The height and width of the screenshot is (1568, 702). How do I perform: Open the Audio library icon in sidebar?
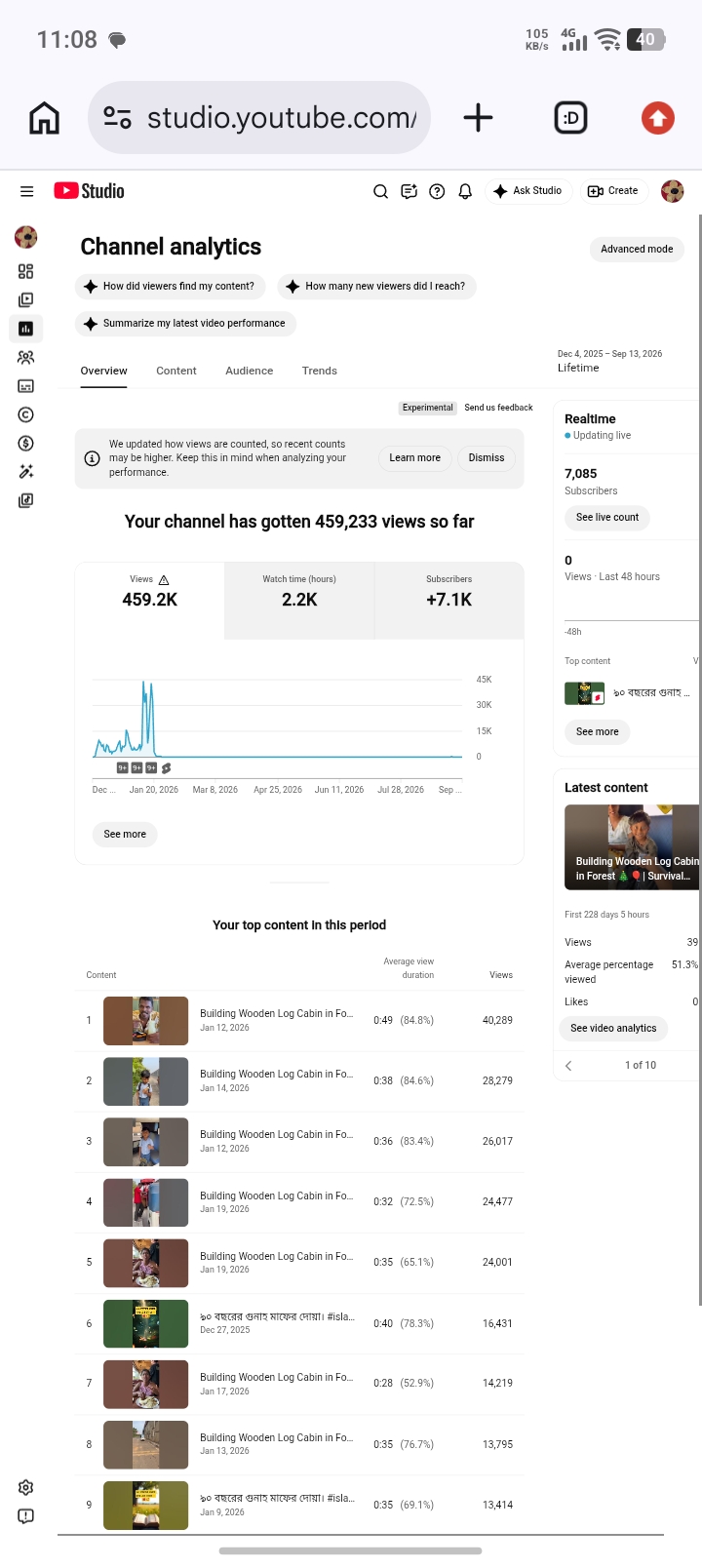pyautogui.click(x=26, y=500)
